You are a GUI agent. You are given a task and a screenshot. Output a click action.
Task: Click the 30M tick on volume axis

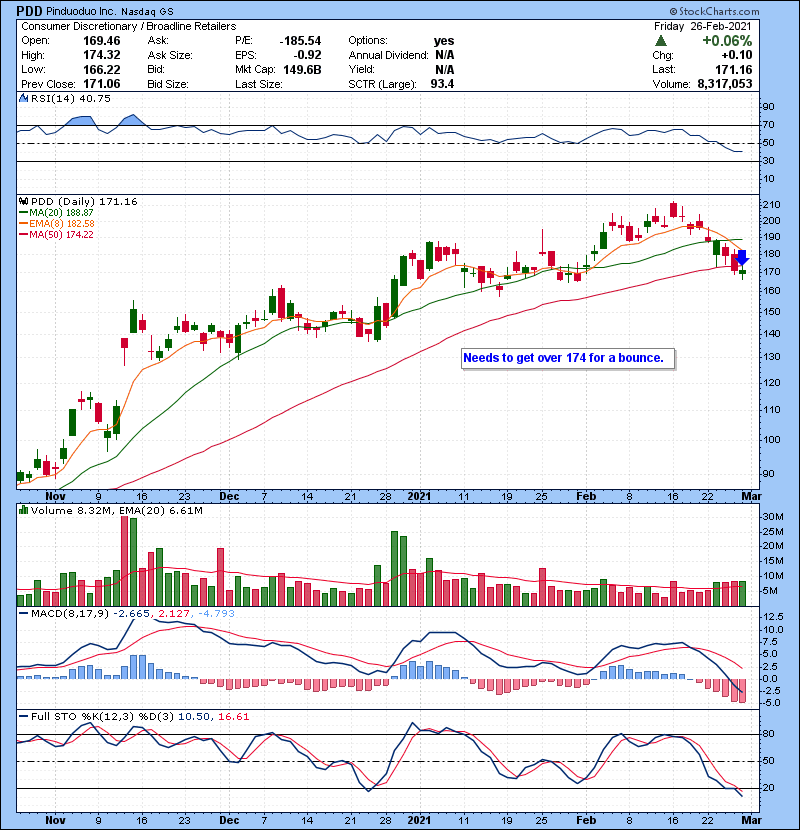pyautogui.click(x=773, y=517)
